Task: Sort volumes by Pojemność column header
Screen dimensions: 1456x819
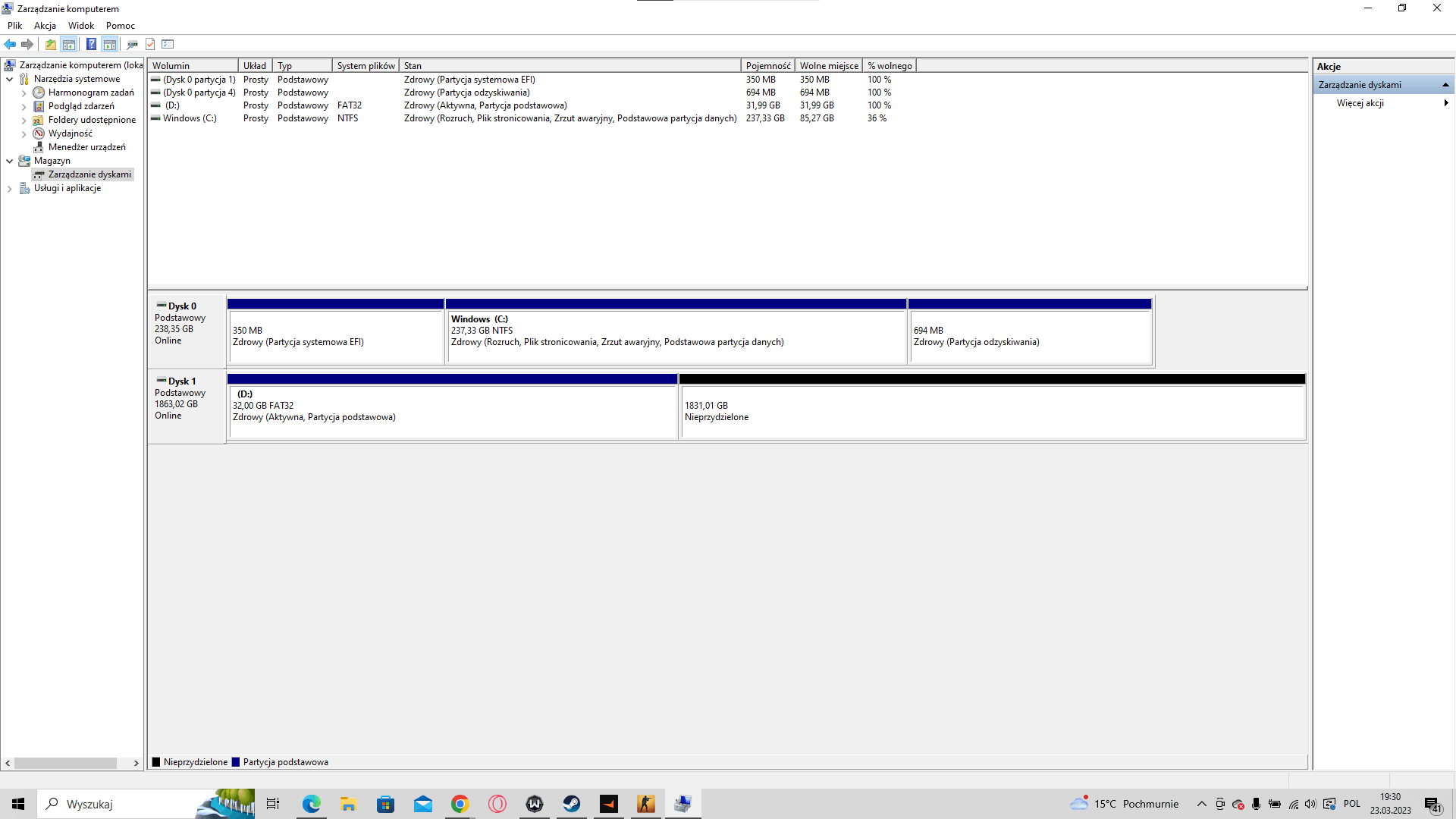Action: (x=767, y=66)
